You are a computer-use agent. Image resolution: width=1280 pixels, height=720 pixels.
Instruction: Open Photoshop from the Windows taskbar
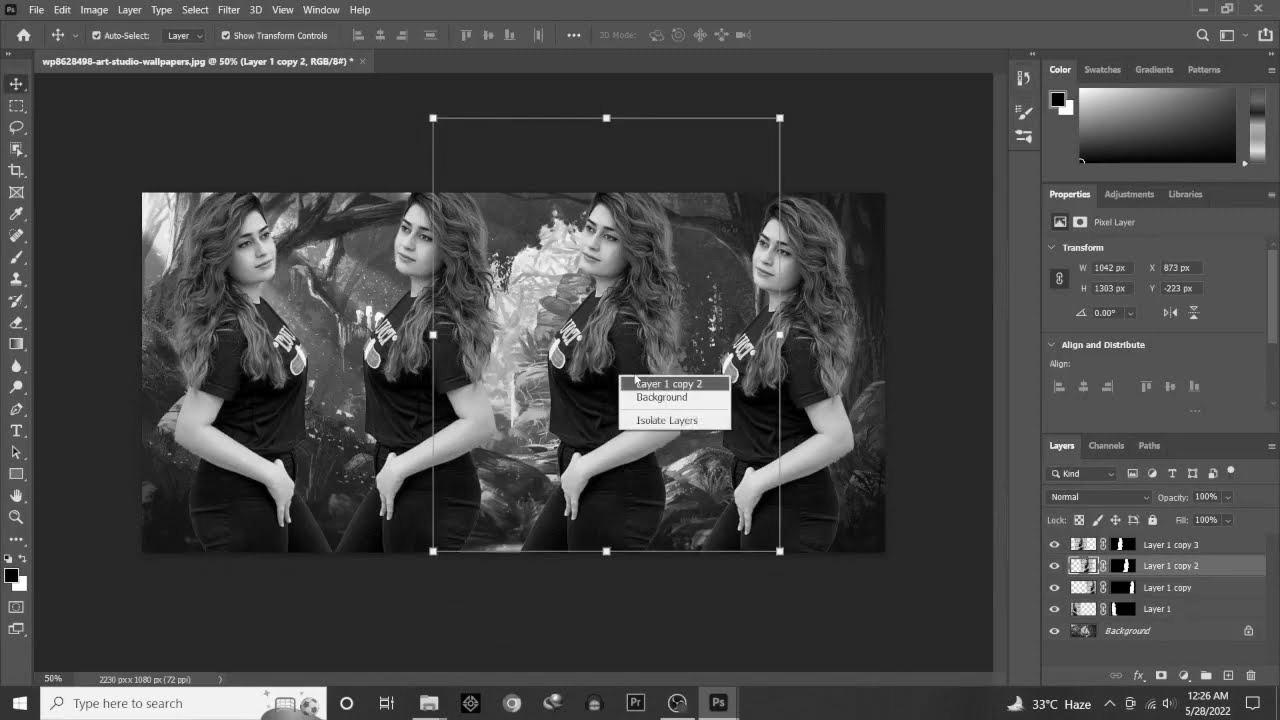[x=717, y=703]
